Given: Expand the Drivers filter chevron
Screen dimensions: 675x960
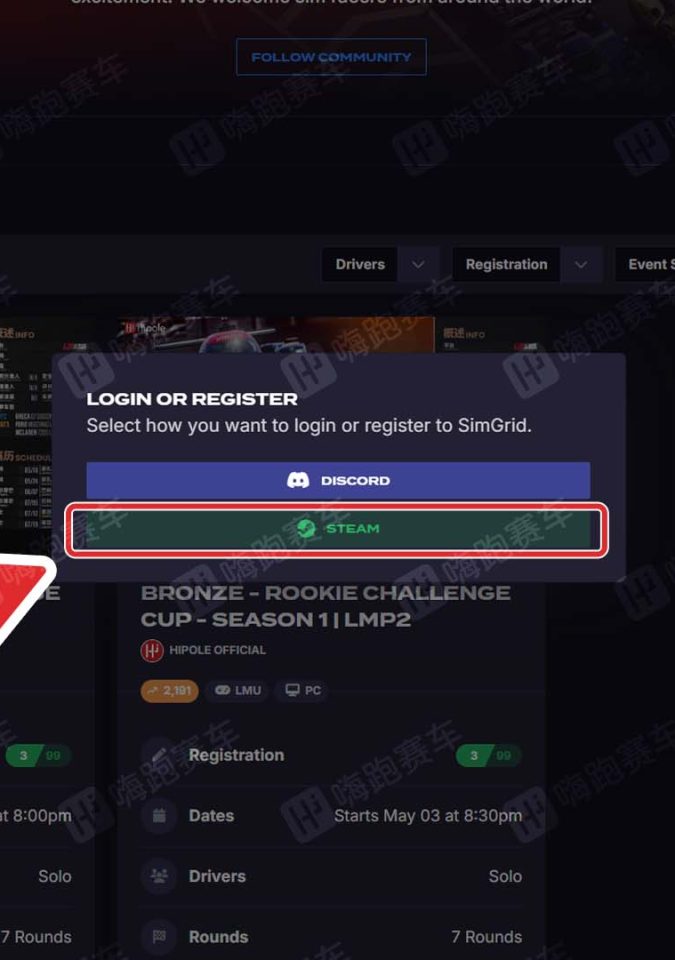Looking at the screenshot, I should (x=418, y=264).
